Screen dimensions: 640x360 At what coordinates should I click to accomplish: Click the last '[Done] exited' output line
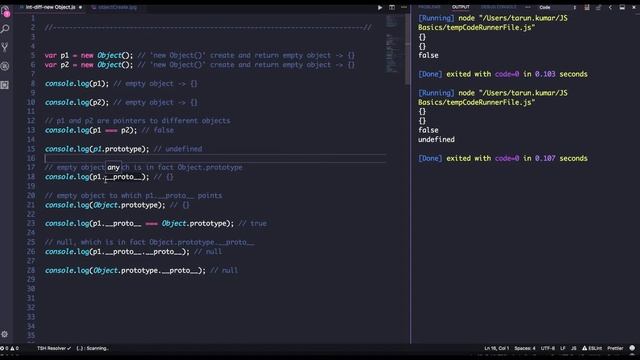click(503, 158)
